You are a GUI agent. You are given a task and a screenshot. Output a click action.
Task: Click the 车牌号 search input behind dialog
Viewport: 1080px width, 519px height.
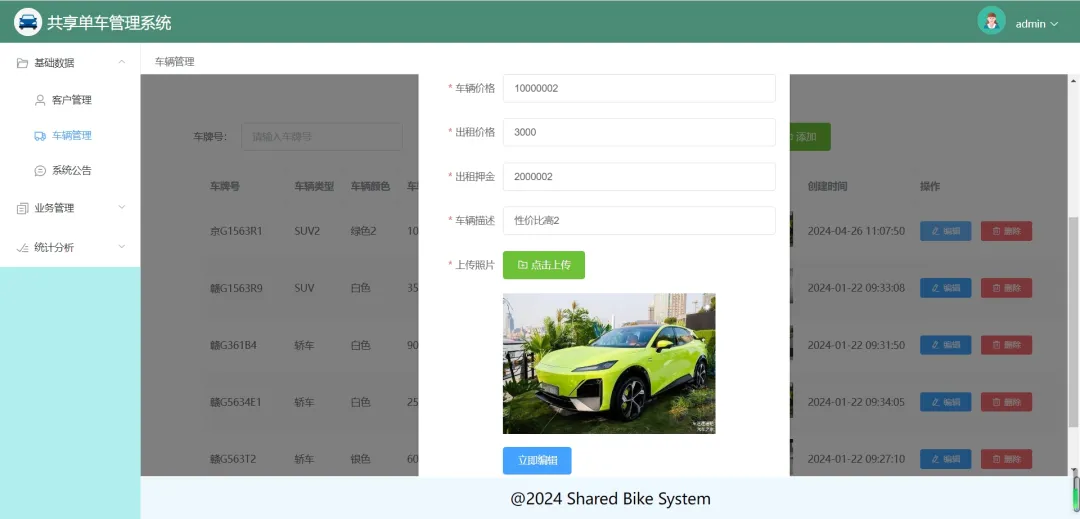(x=322, y=136)
